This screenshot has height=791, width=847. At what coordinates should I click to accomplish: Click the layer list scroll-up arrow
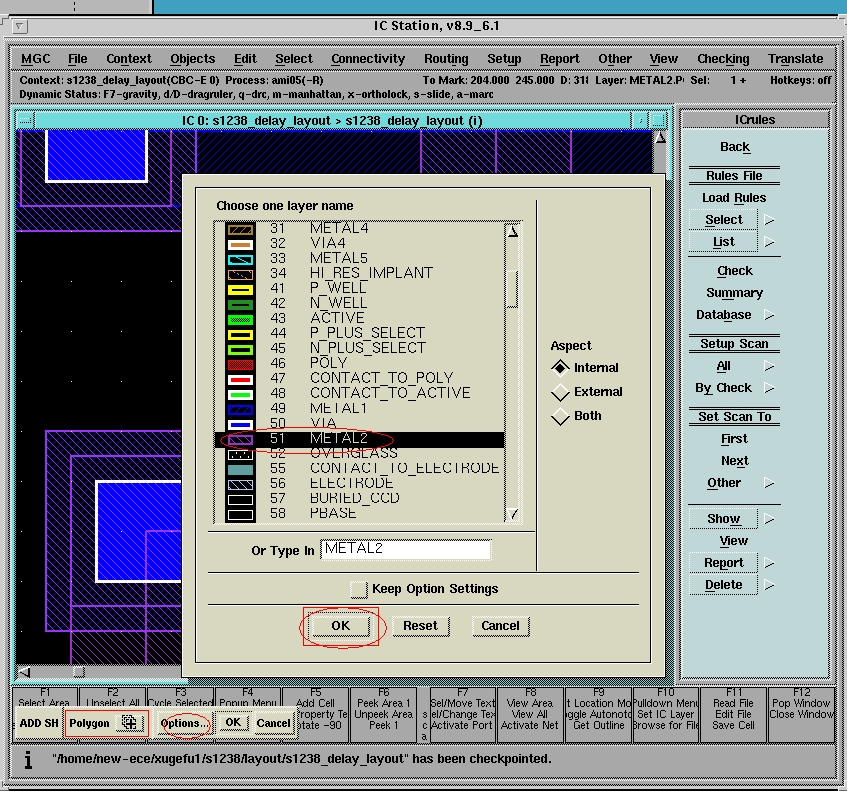point(514,231)
